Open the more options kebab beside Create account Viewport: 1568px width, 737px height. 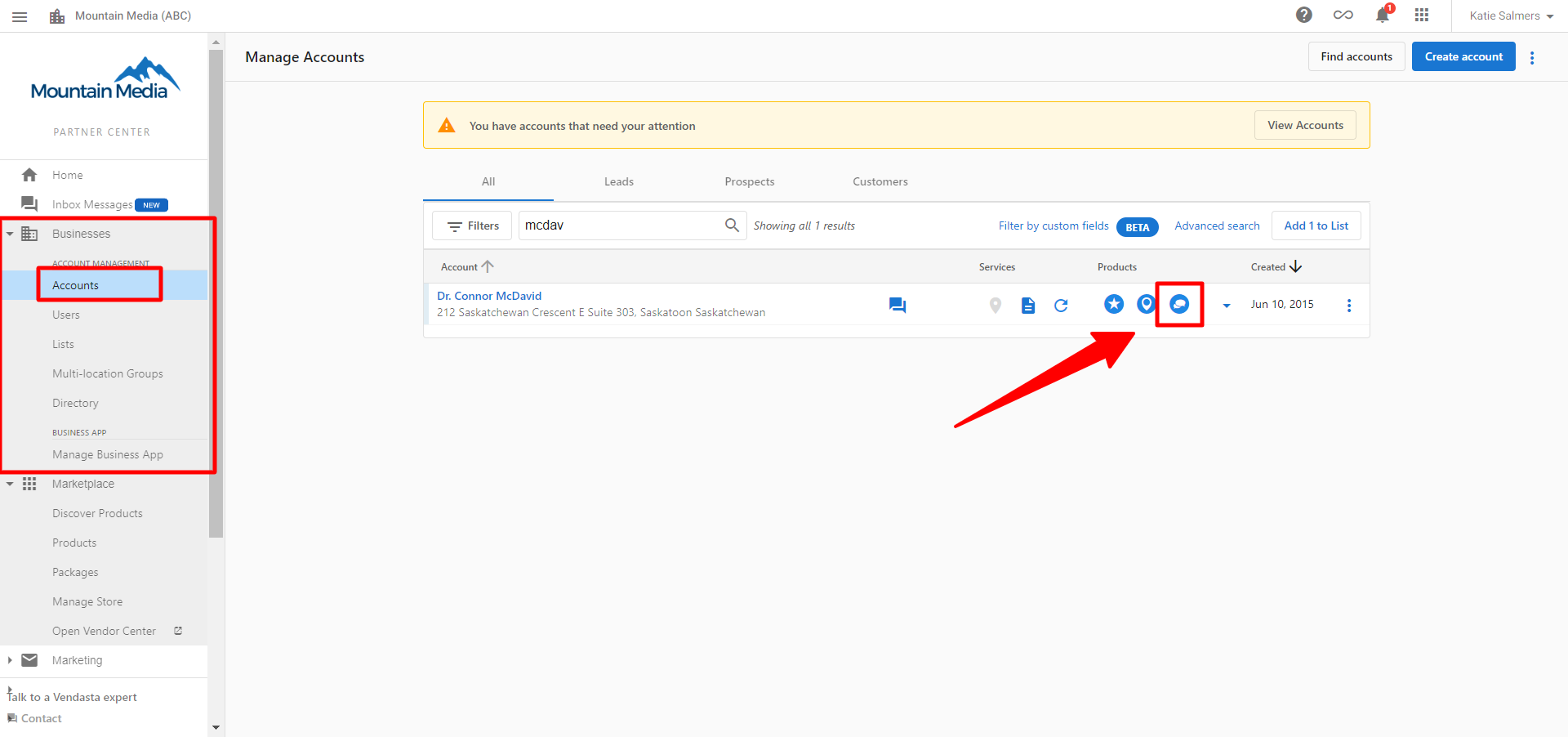point(1532,57)
